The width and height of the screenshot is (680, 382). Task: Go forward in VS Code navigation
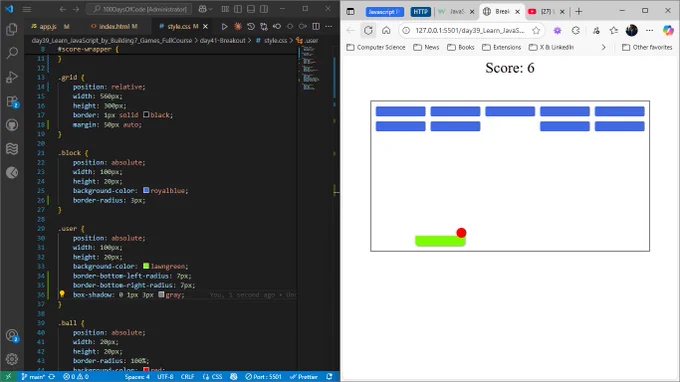76,9
